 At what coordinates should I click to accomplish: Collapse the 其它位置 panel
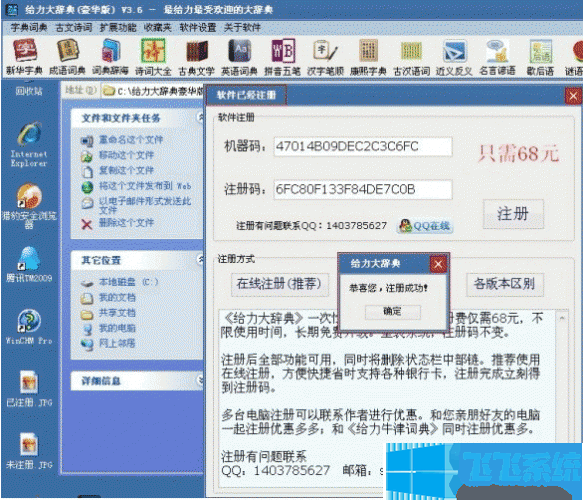[201, 259]
